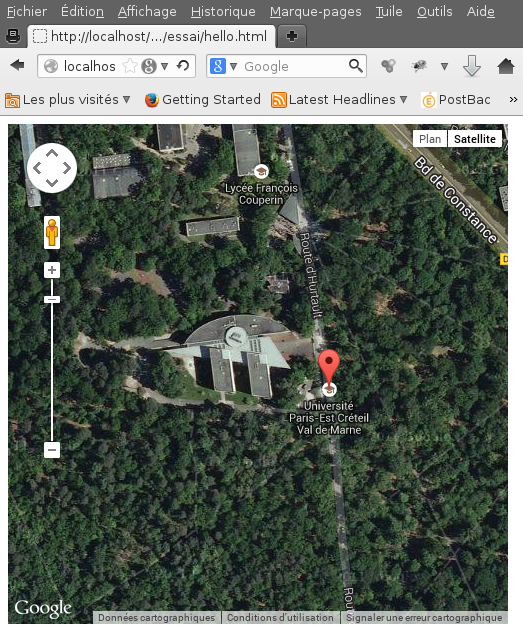Open a new tab with plus button
This screenshot has width=523, height=632.
pos(292,36)
